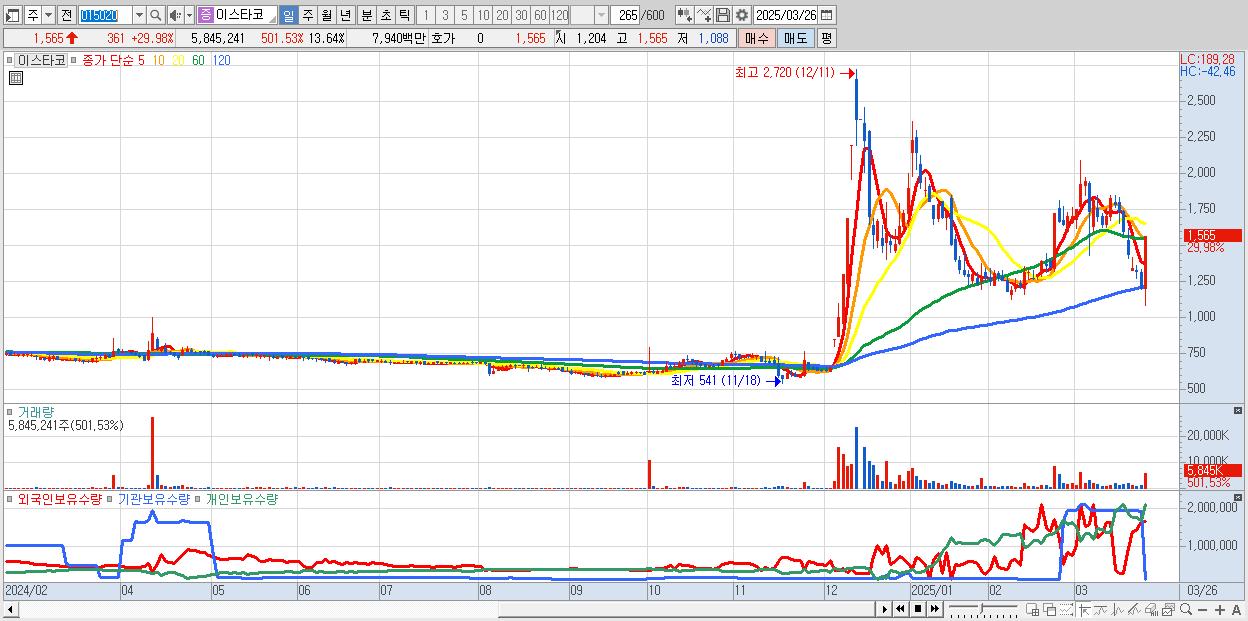Click the 매도 sell button

[x=796, y=38]
